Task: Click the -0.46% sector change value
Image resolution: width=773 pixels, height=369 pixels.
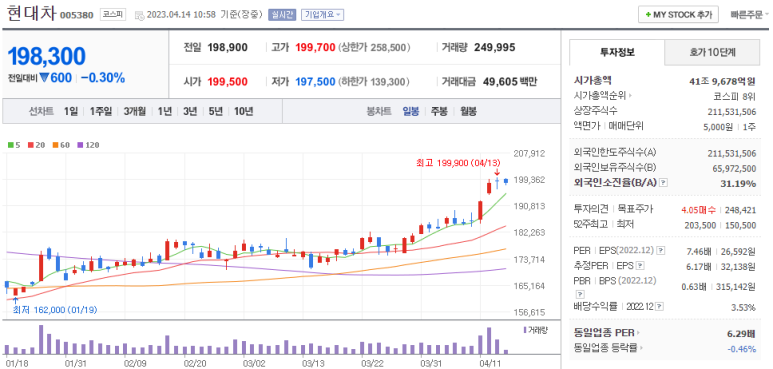Action: tap(742, 348)
